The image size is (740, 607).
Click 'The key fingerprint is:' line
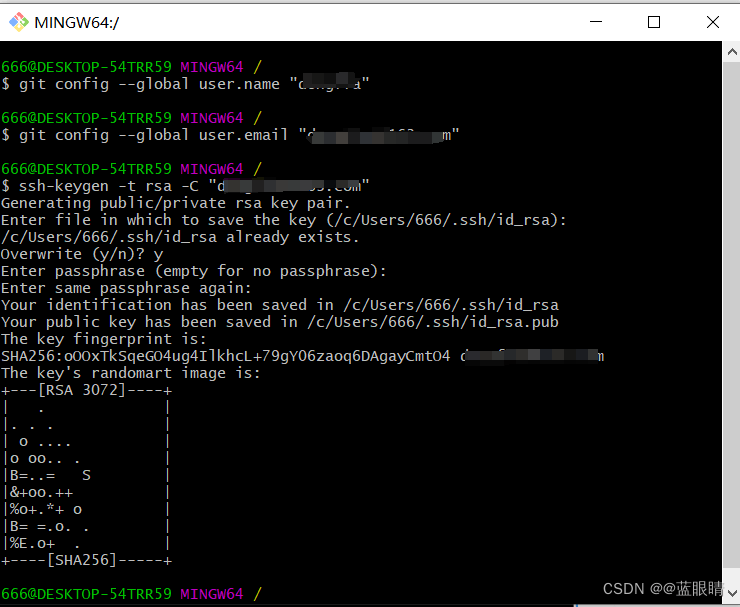point(104,339)
